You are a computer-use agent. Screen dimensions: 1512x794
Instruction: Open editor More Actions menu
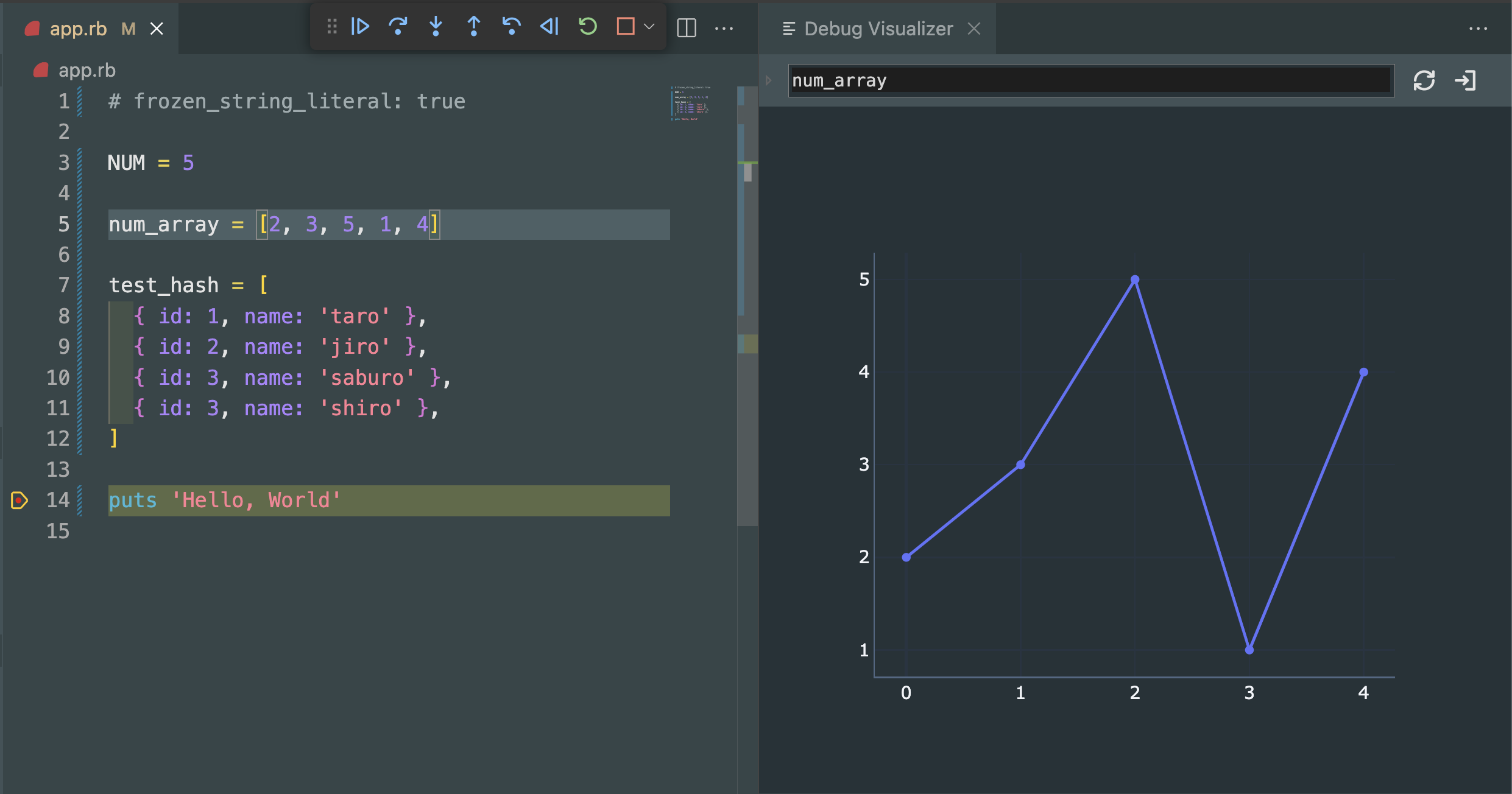pos(724,28)
